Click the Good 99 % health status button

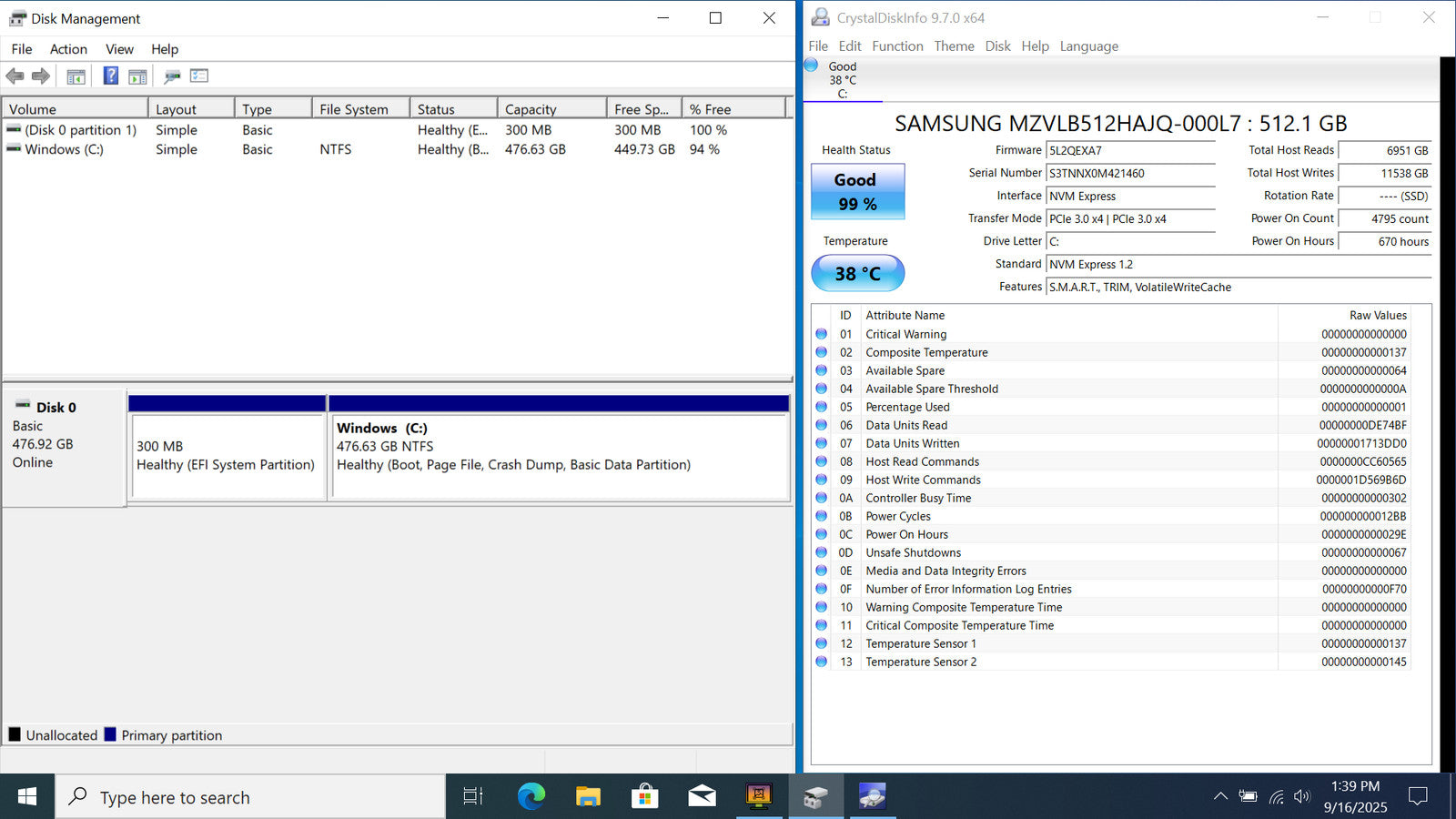tap(857, 192)
